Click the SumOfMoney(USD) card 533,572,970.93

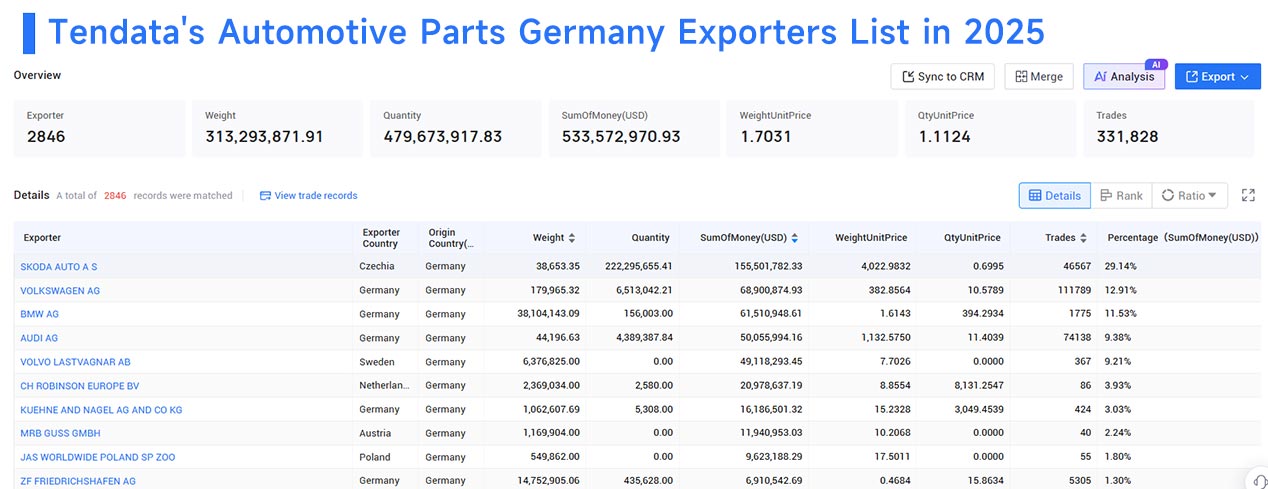(634, 128)
